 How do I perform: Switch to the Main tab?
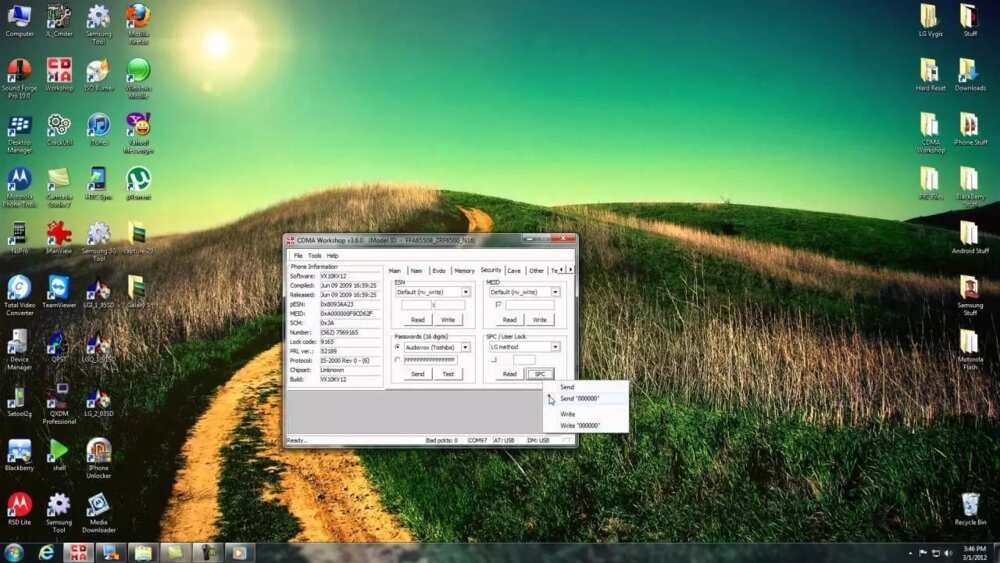point(395,271)
